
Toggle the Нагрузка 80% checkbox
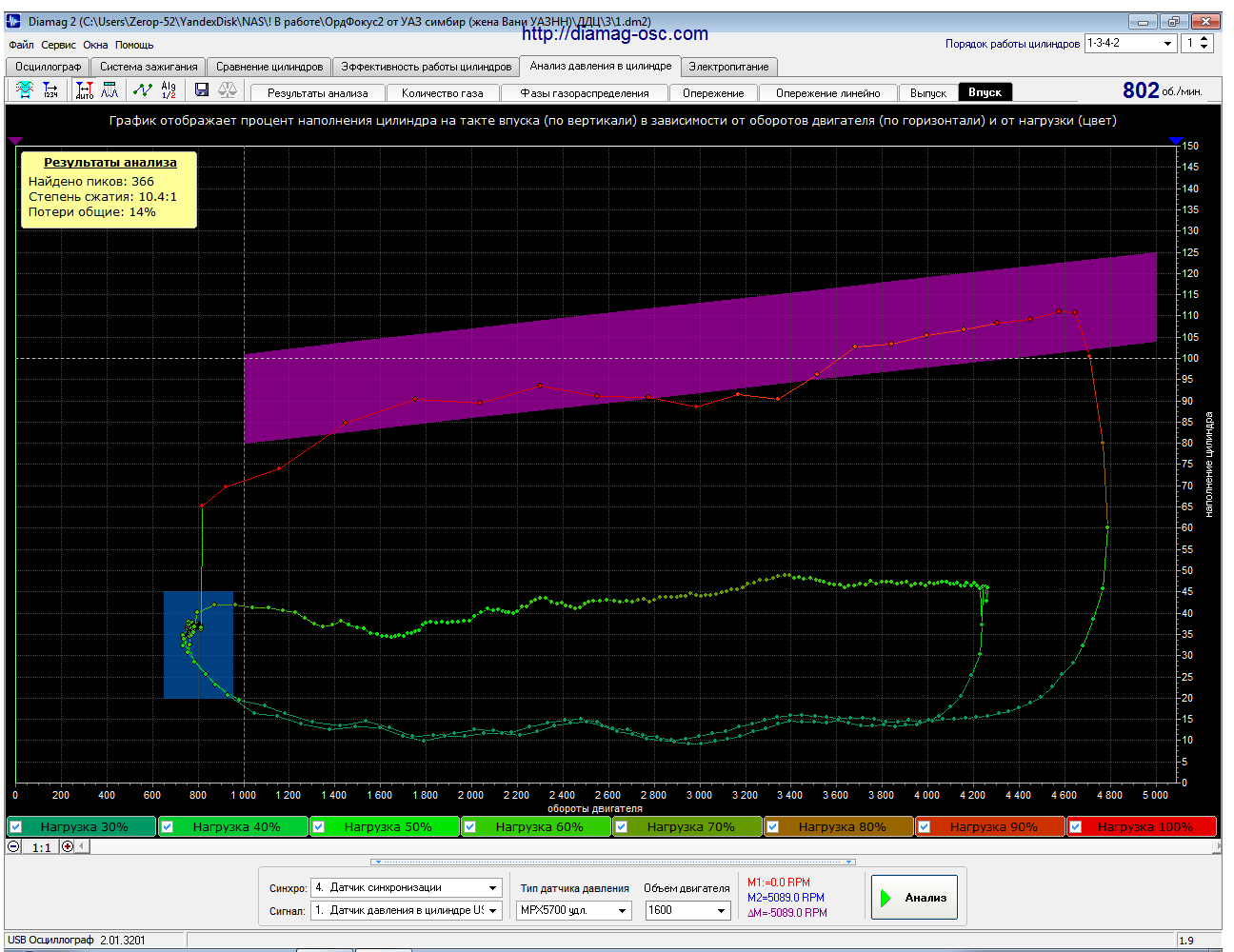point(773,826)
